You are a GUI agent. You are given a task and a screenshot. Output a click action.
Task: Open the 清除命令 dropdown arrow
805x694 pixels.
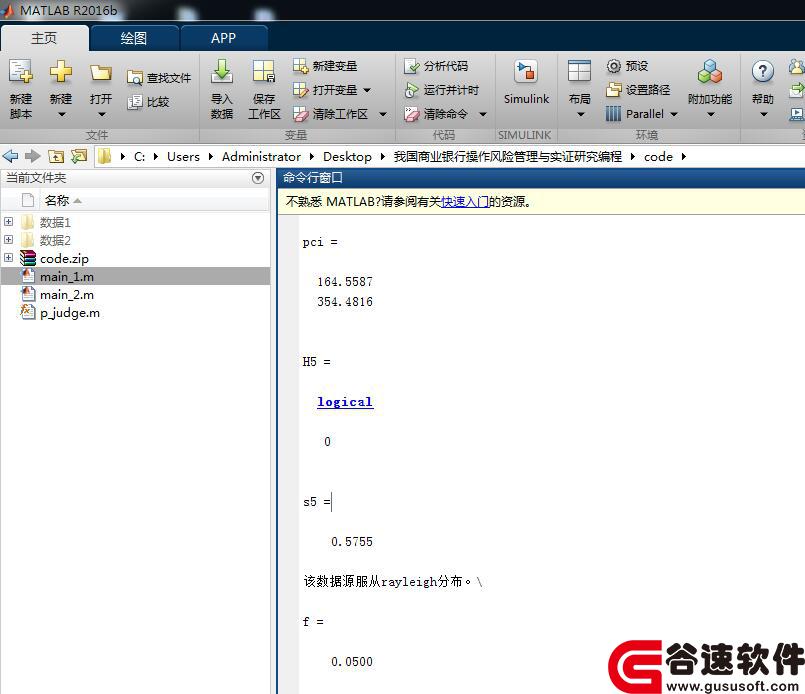[483, 114]
